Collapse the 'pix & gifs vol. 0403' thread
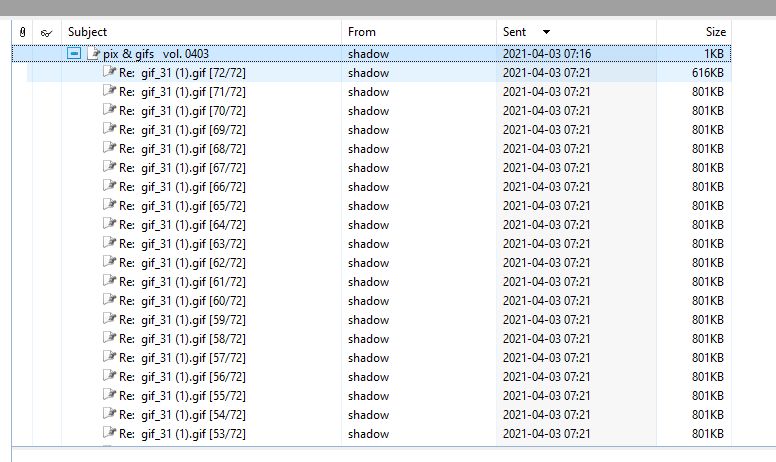 pos(74,53)
